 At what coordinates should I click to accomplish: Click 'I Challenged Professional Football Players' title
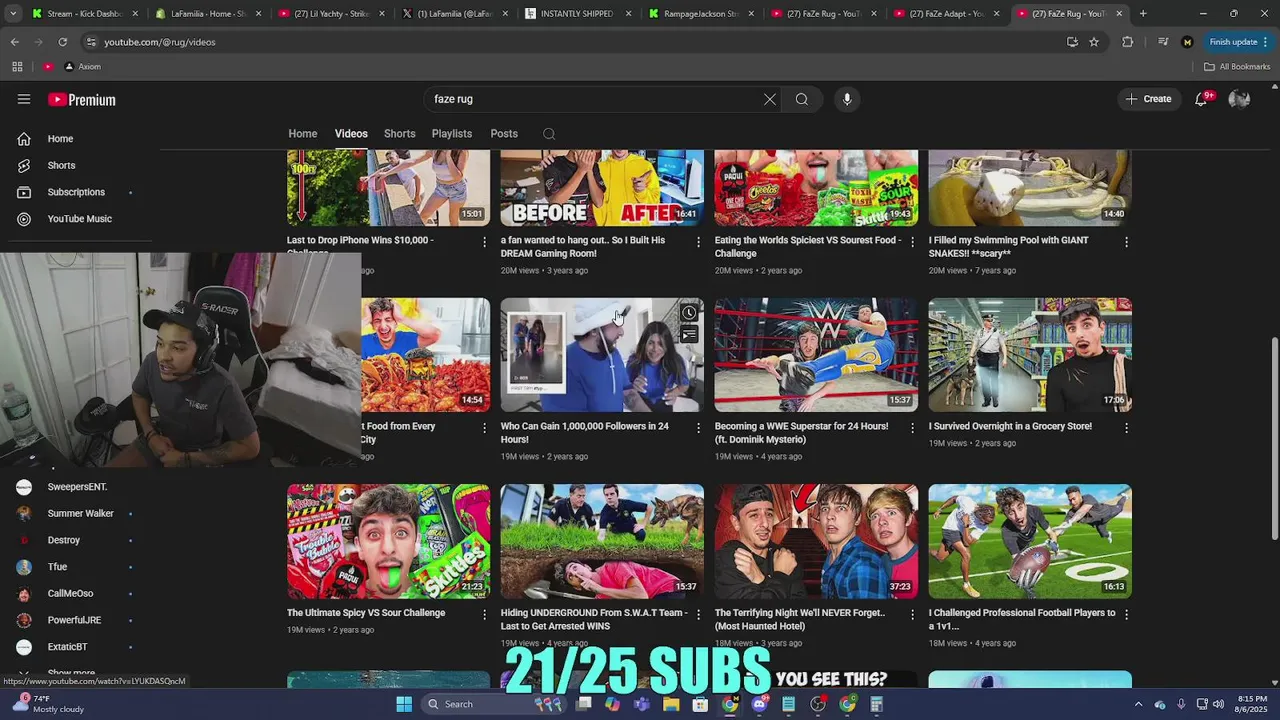click(1022, 619)
